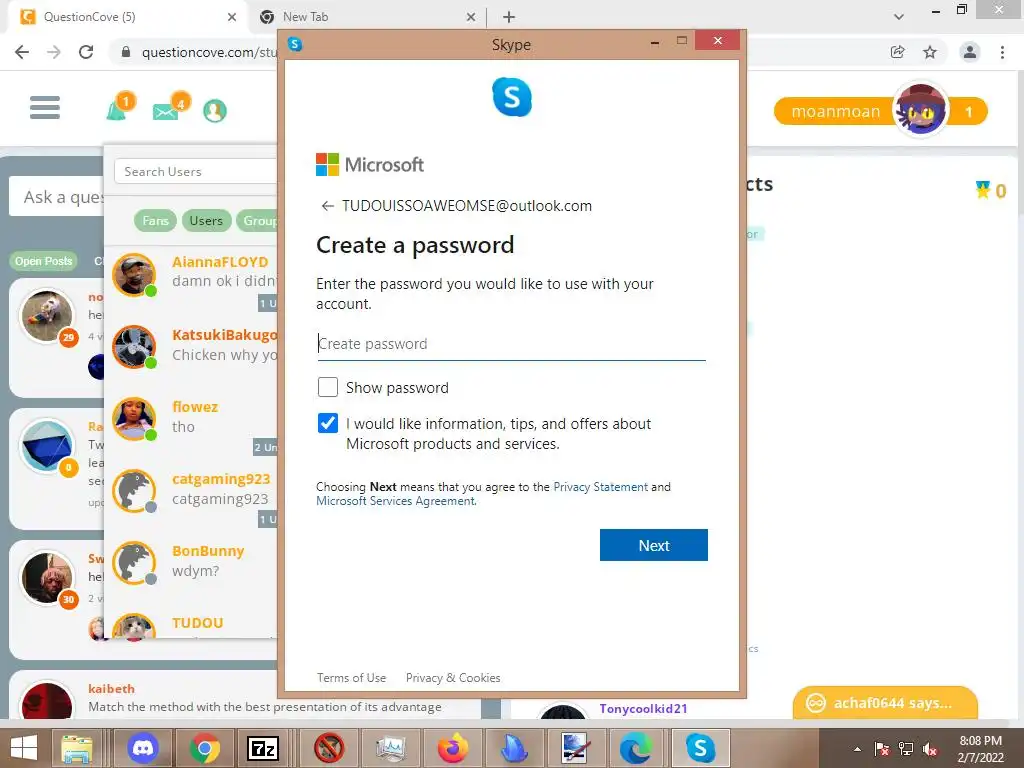Click the Next button in Skype
1024x768 pixels.
coord(654,545)
